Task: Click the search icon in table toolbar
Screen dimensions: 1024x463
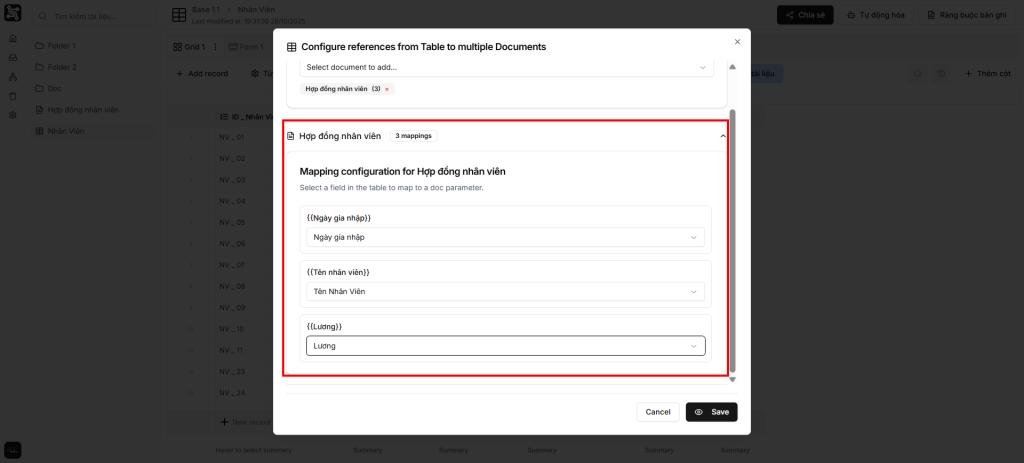Action: (919, 74)
